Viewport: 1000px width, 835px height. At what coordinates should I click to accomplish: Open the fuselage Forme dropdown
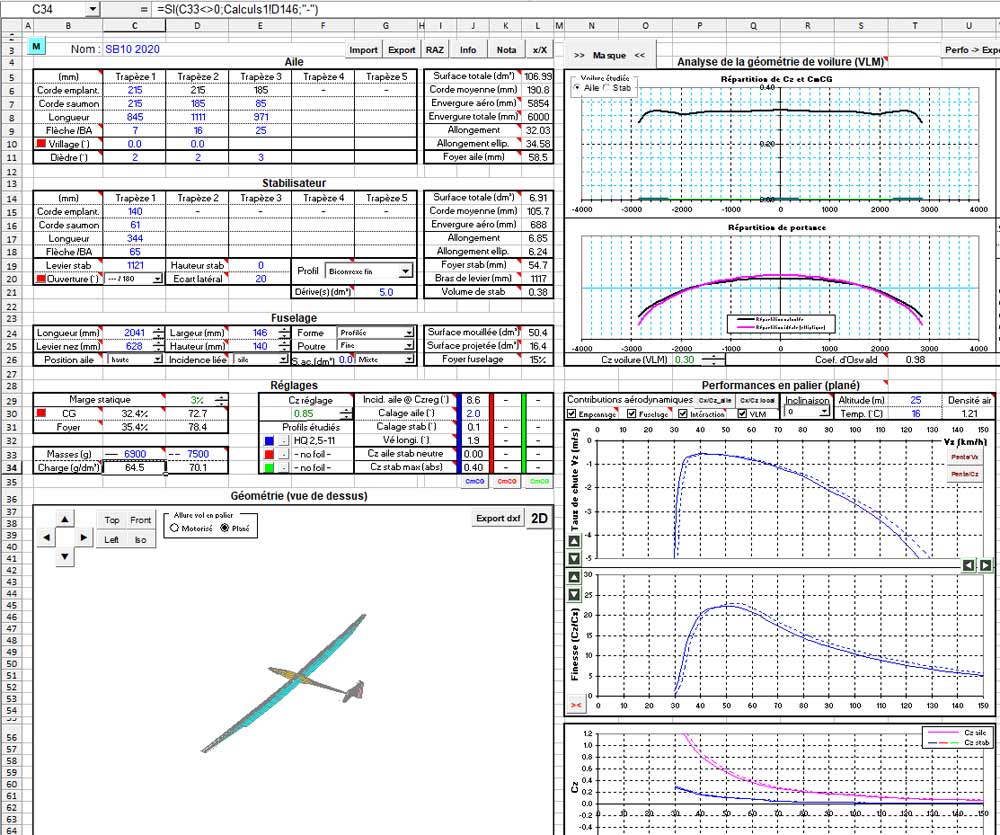click(409, 333)
